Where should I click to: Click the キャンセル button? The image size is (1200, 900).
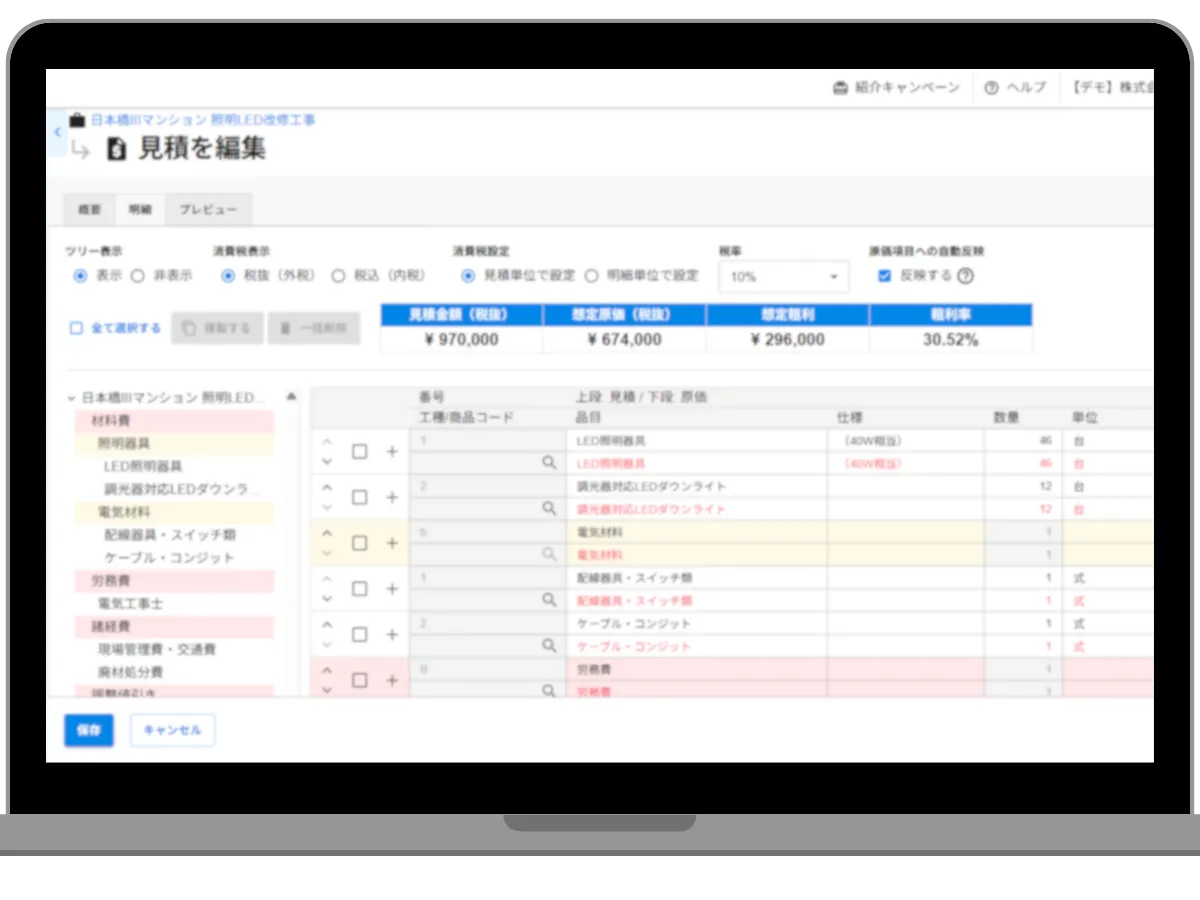click(172, 730)
